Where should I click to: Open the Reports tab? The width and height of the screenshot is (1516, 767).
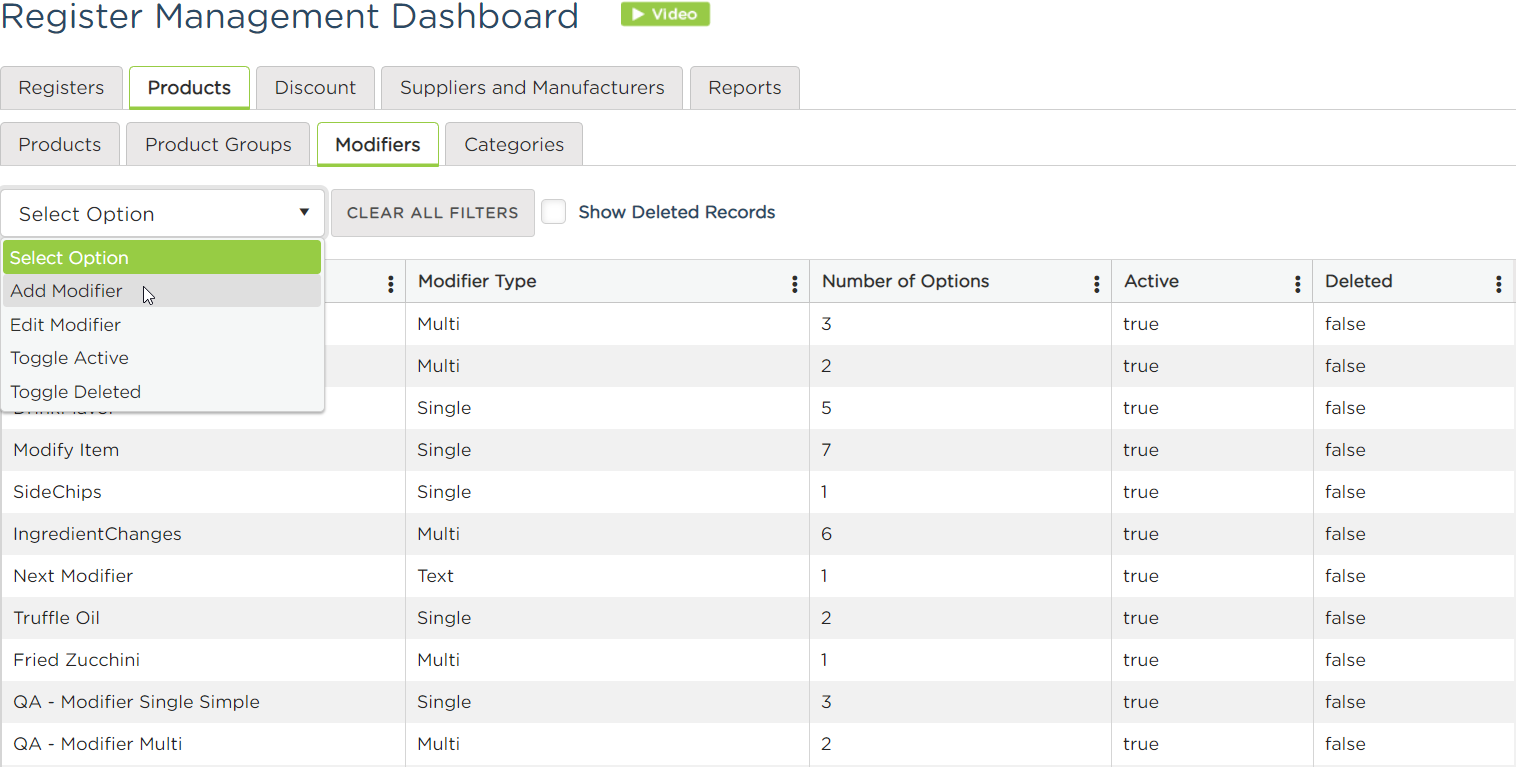tap(744, 88)
